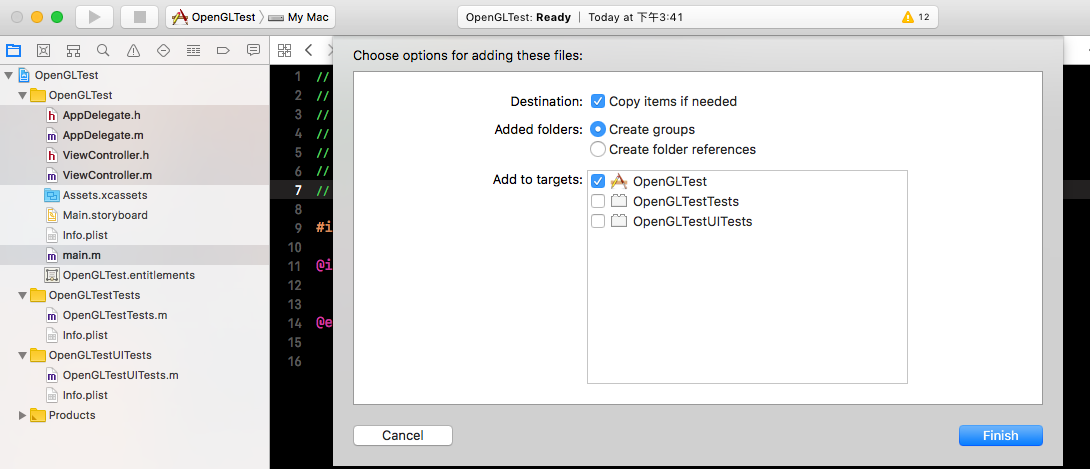The height and width of the screenshot is (469, 1090).
Task: Go back with the editor's left arrow
Action: (x=309, y=50)
